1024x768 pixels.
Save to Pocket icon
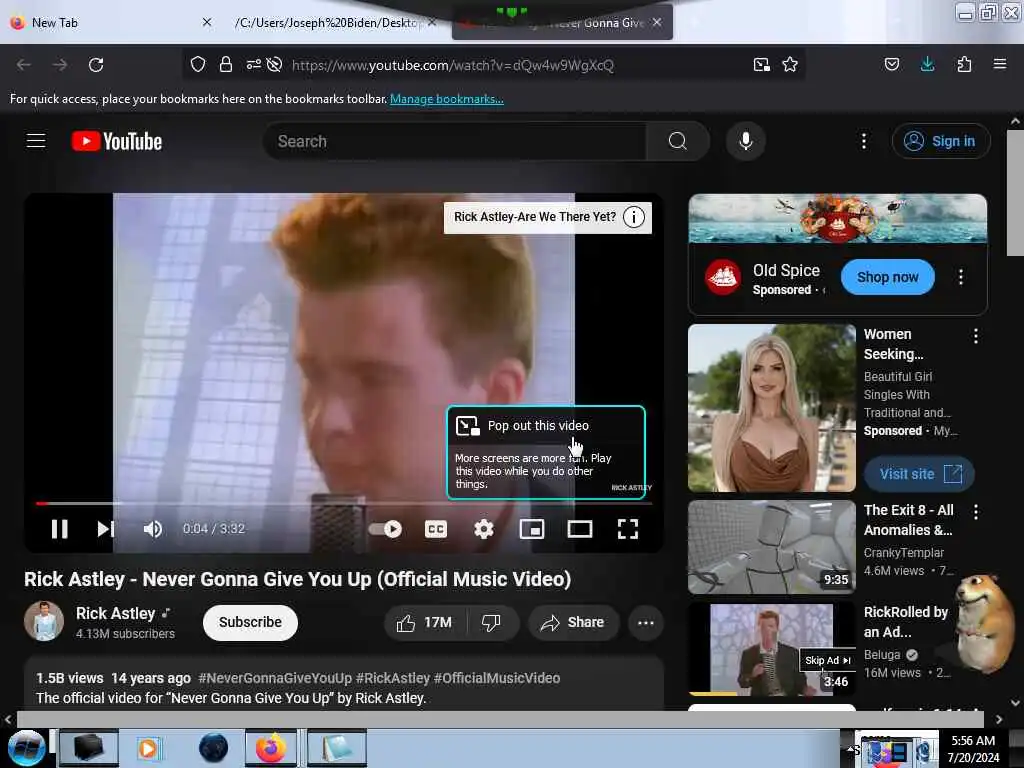tap(891, 64)
